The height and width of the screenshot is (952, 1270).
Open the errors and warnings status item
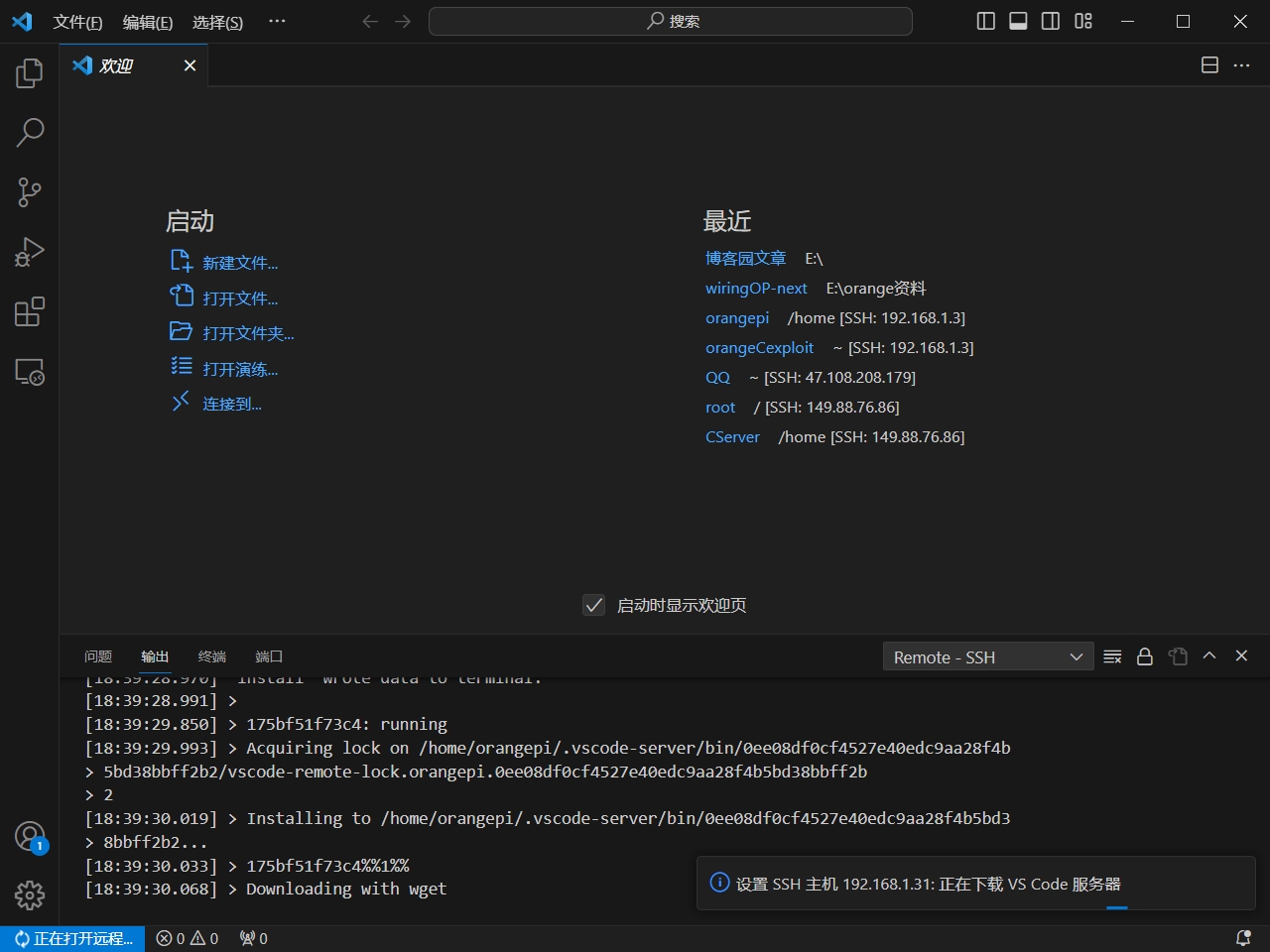(188, 938)
